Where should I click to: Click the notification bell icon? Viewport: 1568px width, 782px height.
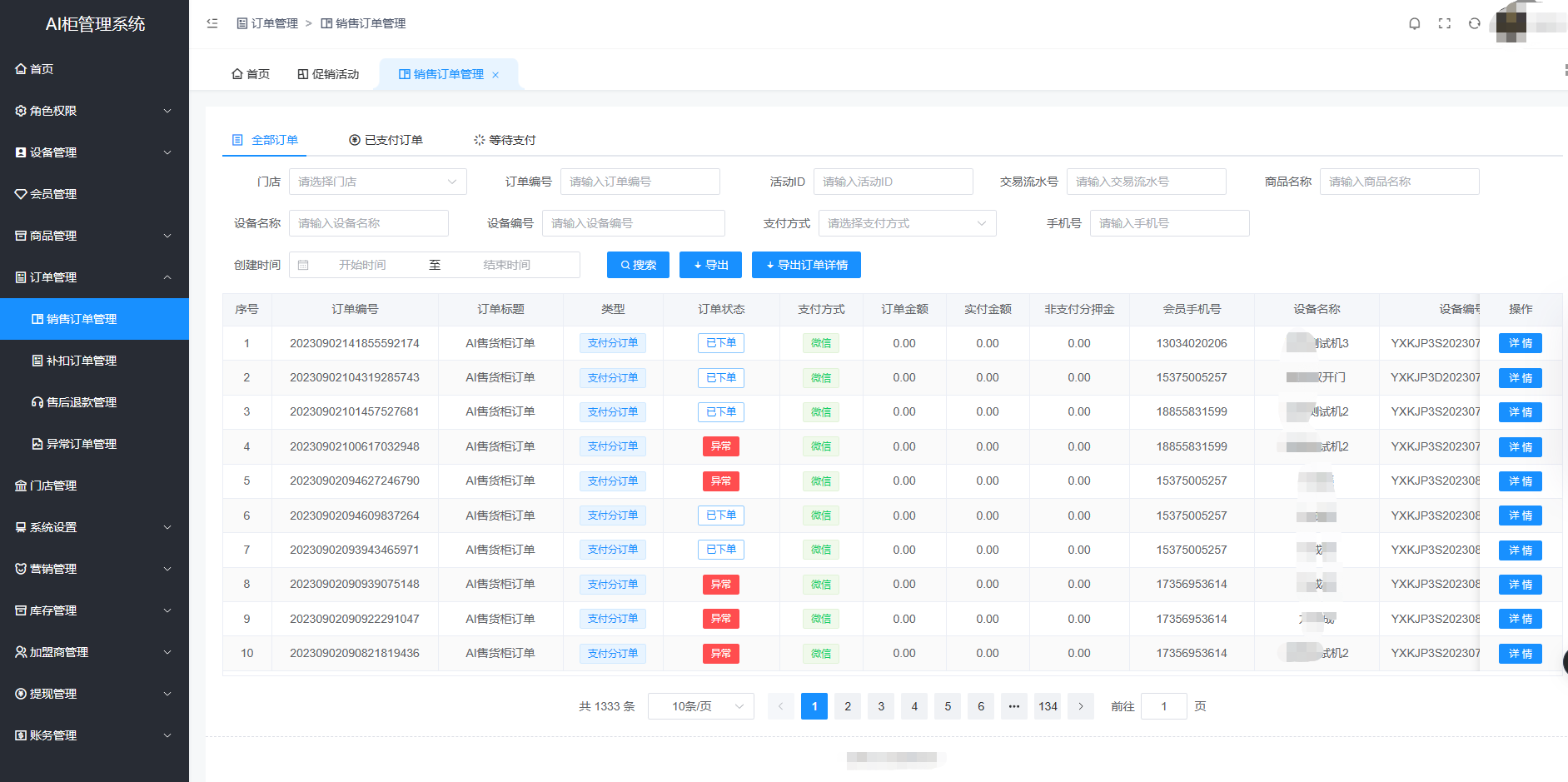(1414, 23)
